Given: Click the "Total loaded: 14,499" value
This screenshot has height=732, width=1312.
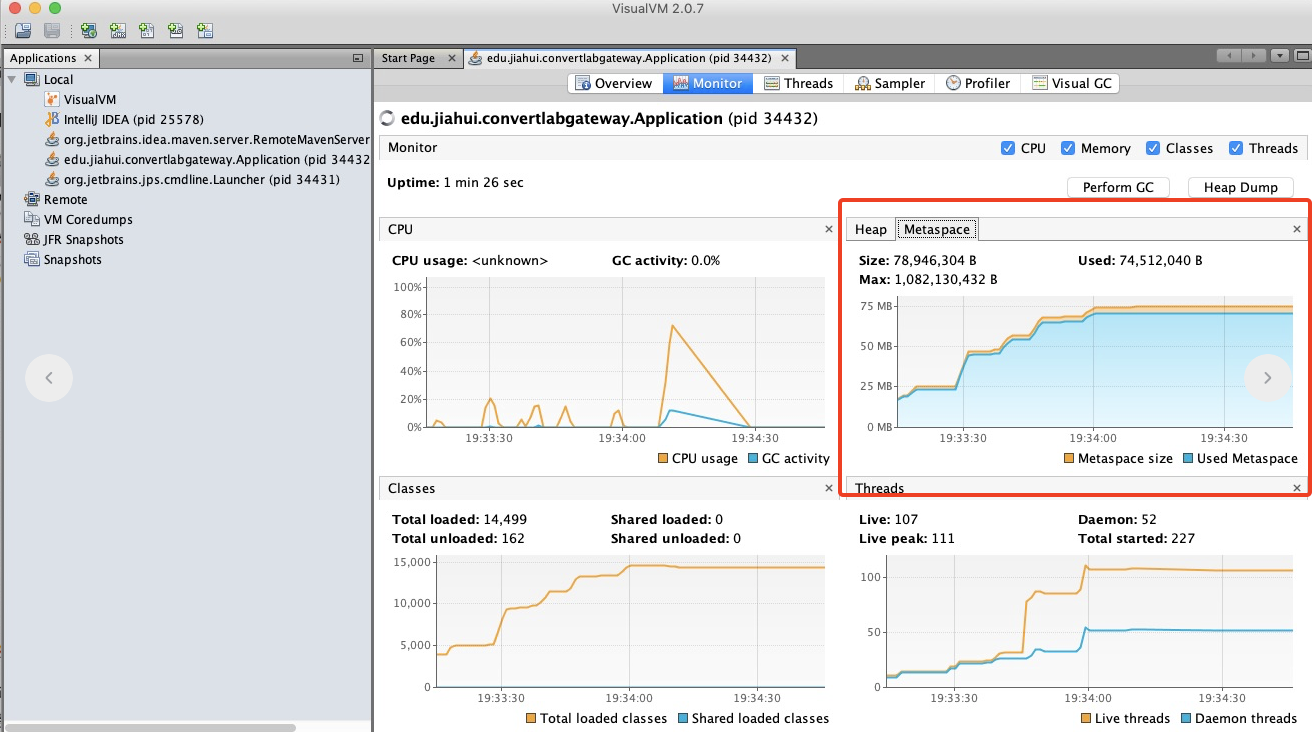Looking at the screenshot, I should [459, 519].
